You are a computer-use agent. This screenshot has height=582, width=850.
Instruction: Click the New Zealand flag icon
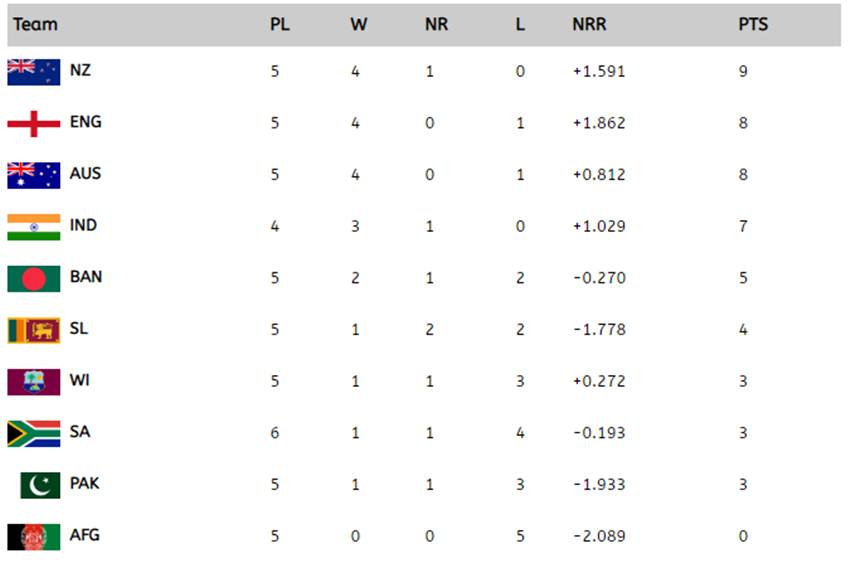33,71
